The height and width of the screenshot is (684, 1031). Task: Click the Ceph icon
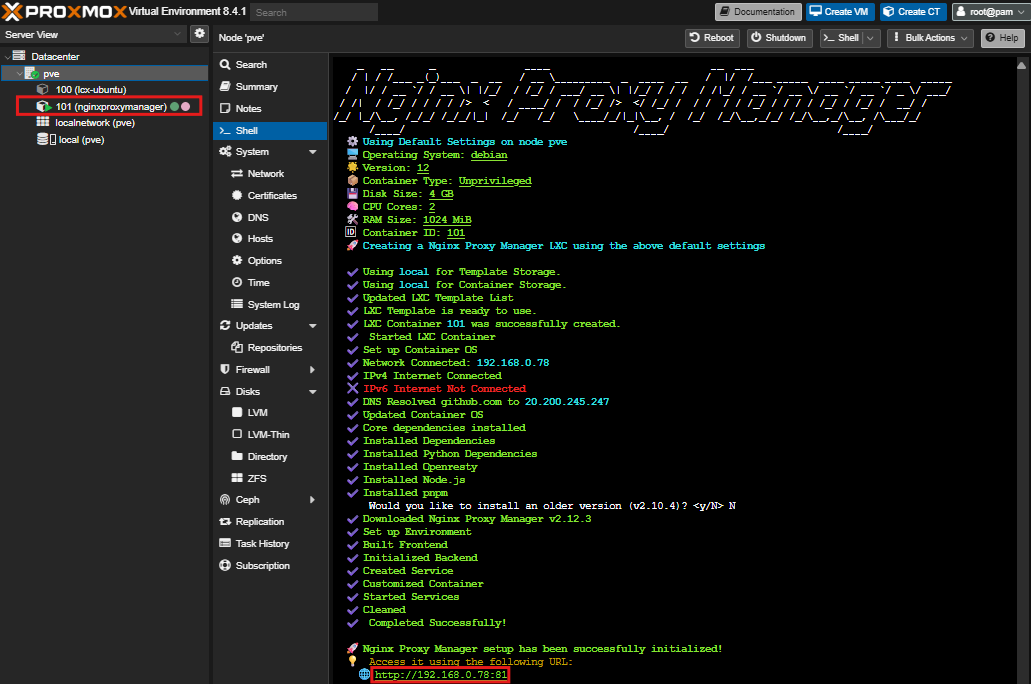click(225, 500)
